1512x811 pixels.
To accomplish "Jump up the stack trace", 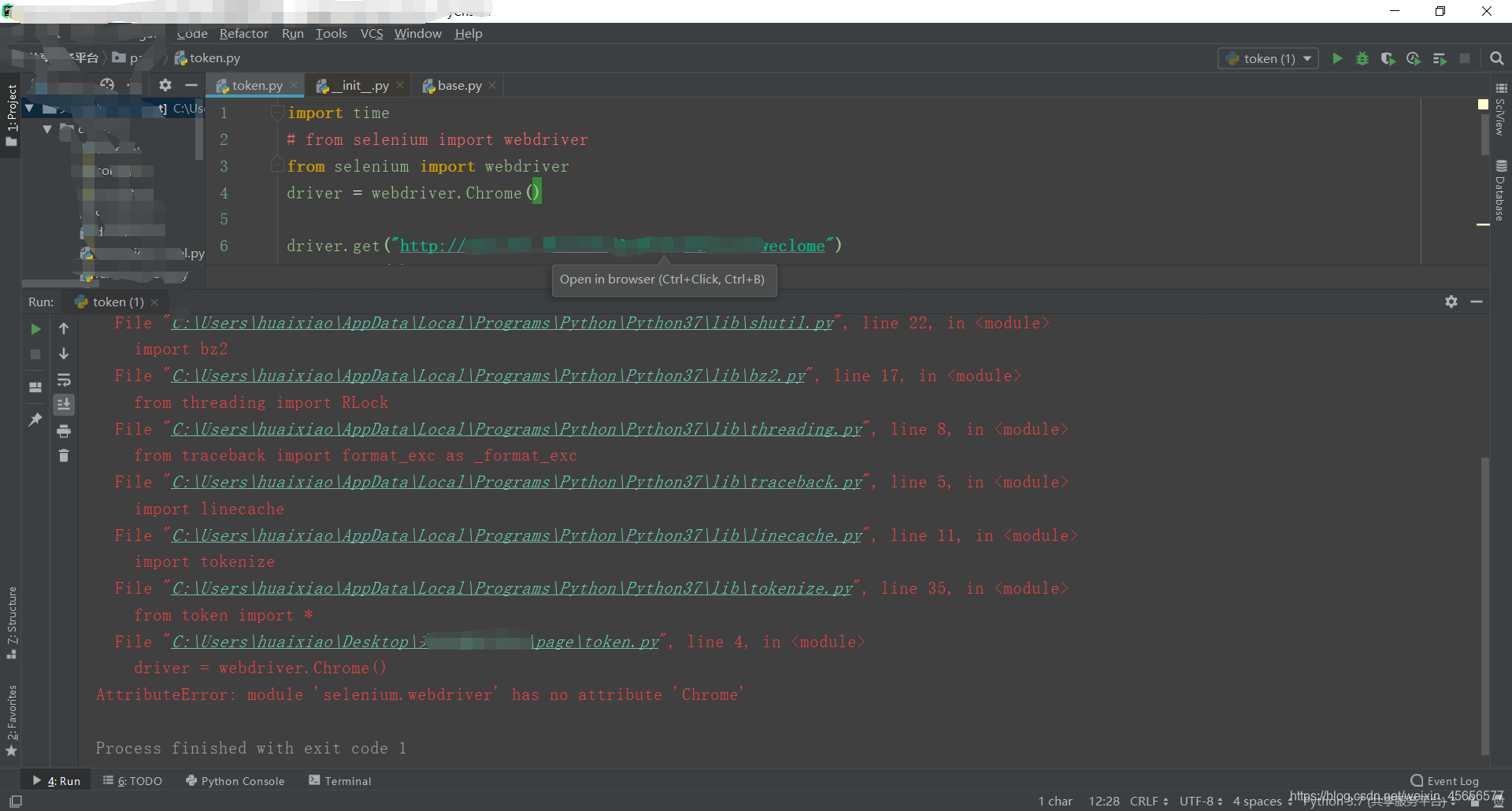I will [x=64, y=328].
